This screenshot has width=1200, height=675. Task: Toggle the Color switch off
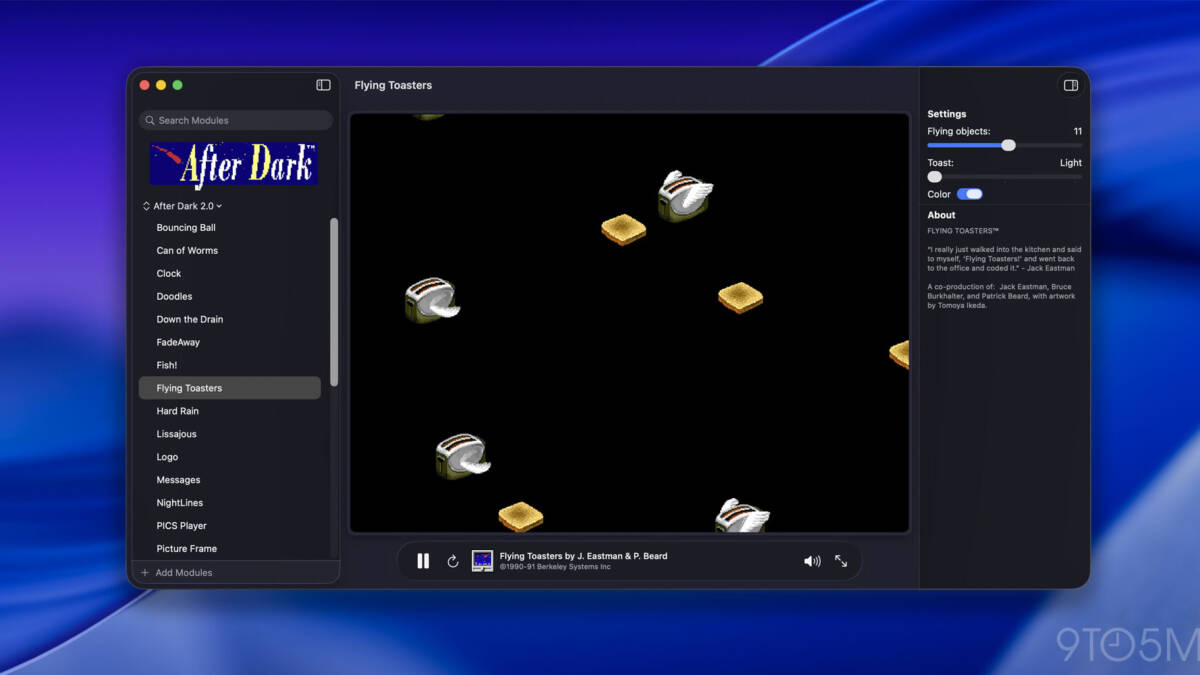970,194
